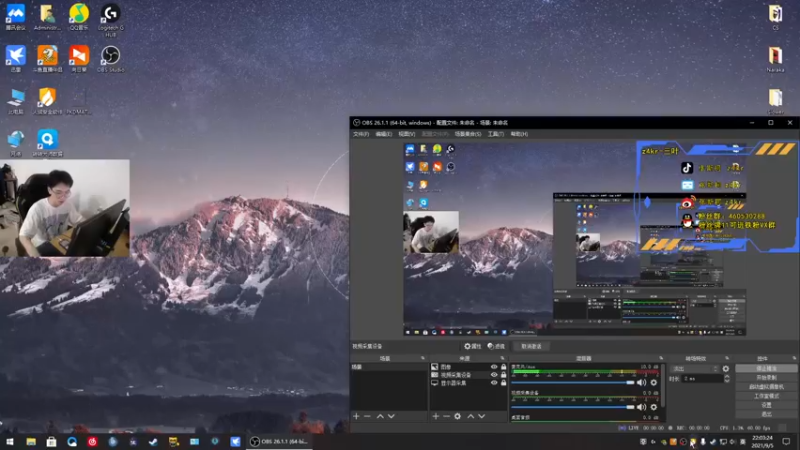Open source properties via 属性 gear icon
The height and width of the screenshot is (450, 800).
(472, 346)
